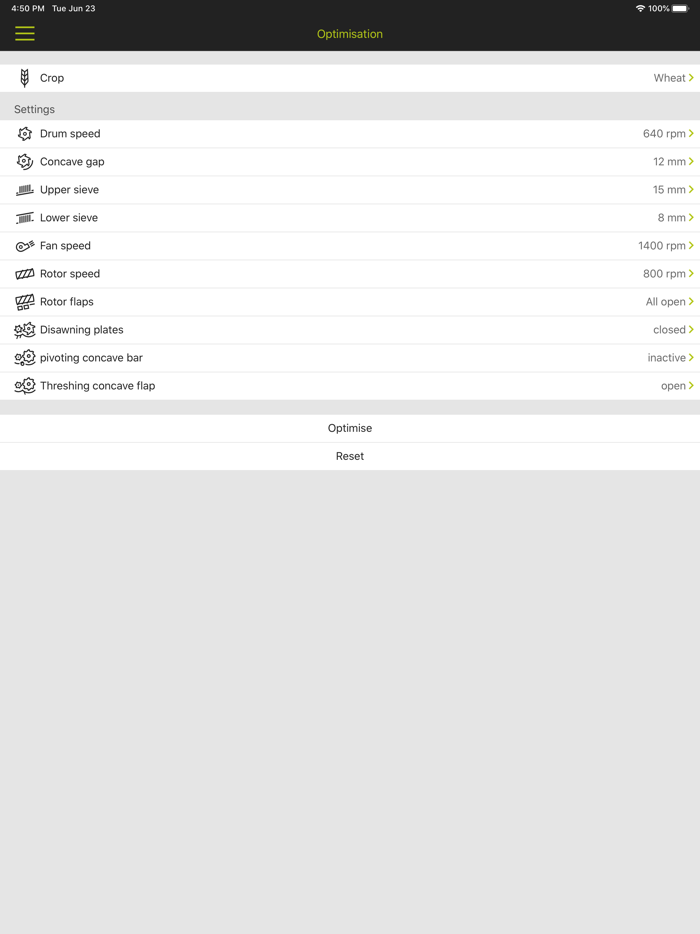700x934 pixels.
Task: Tap the wheat crop icon
Action: coord(25,78)
